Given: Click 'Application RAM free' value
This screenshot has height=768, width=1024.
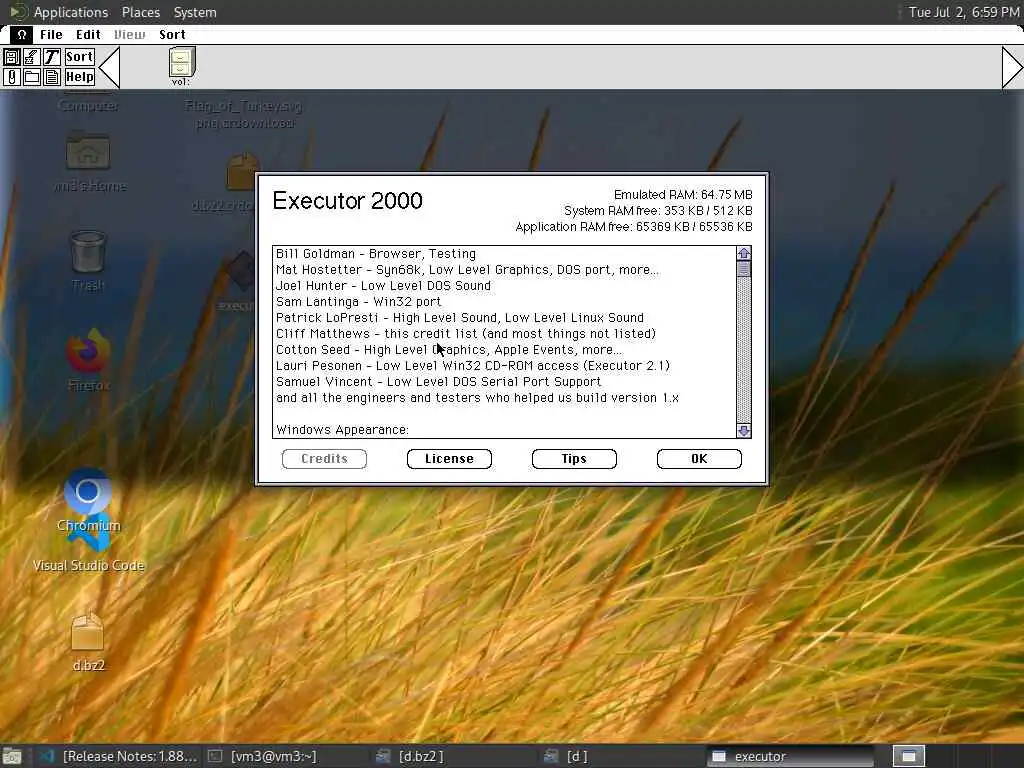Looking at the screenshot, I should [x=634, y=227].
